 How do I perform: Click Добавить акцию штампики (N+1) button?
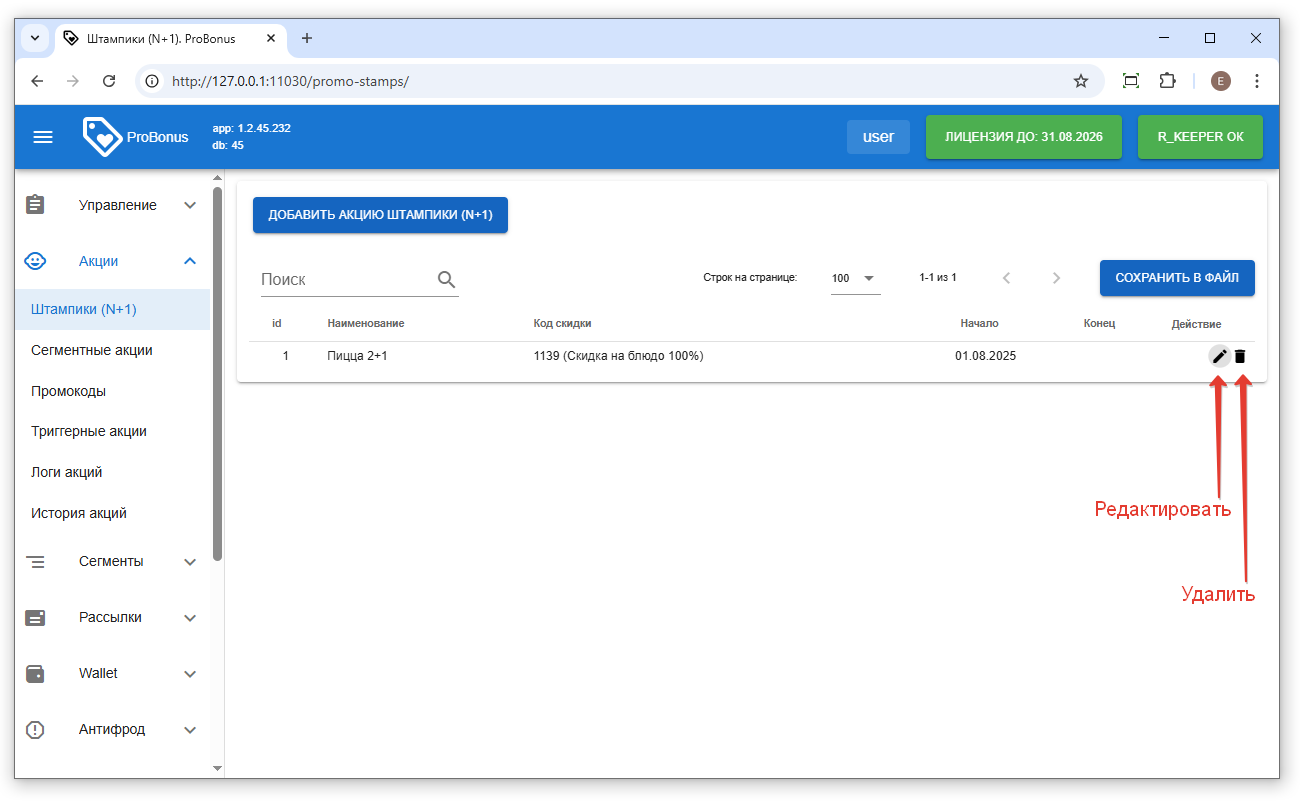pyautogui.click(x=380, y=215)
